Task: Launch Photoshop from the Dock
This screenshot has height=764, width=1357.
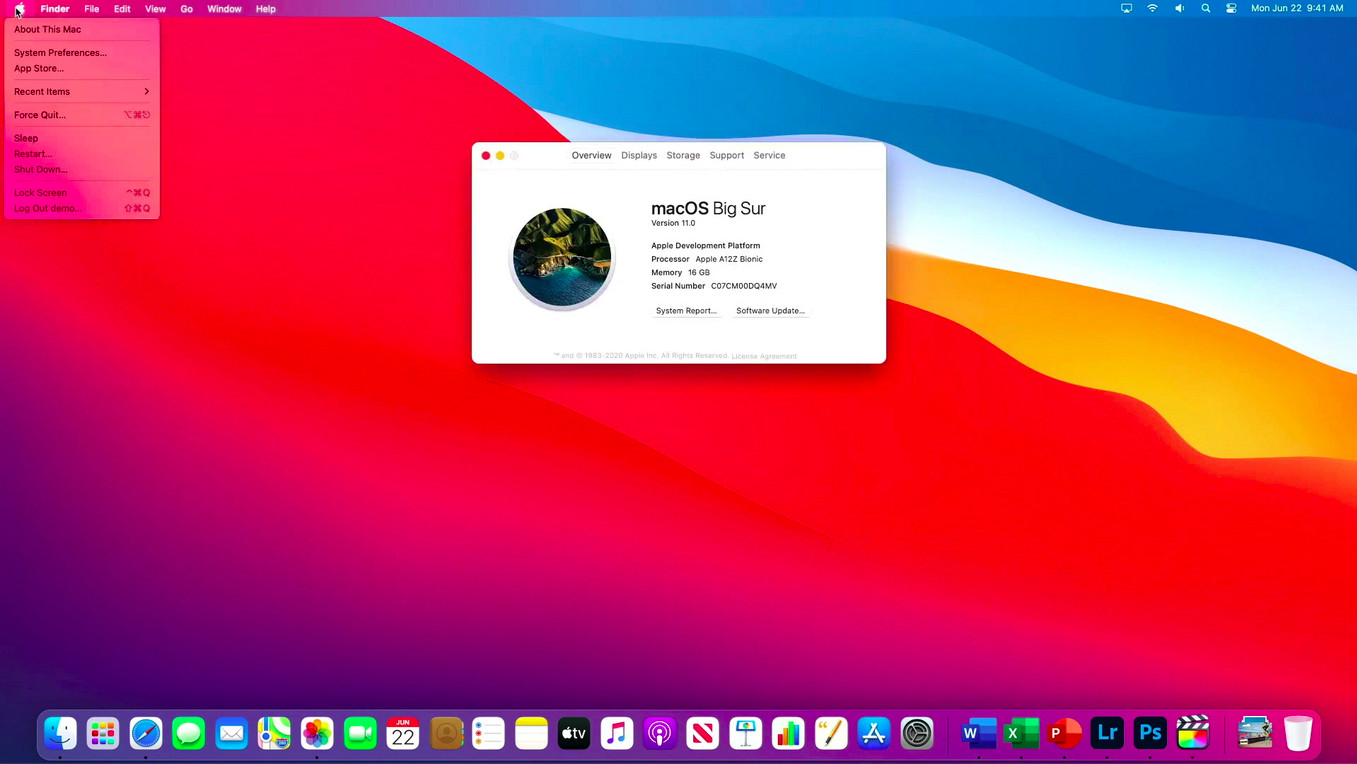Action: (x=1149, y=733)
